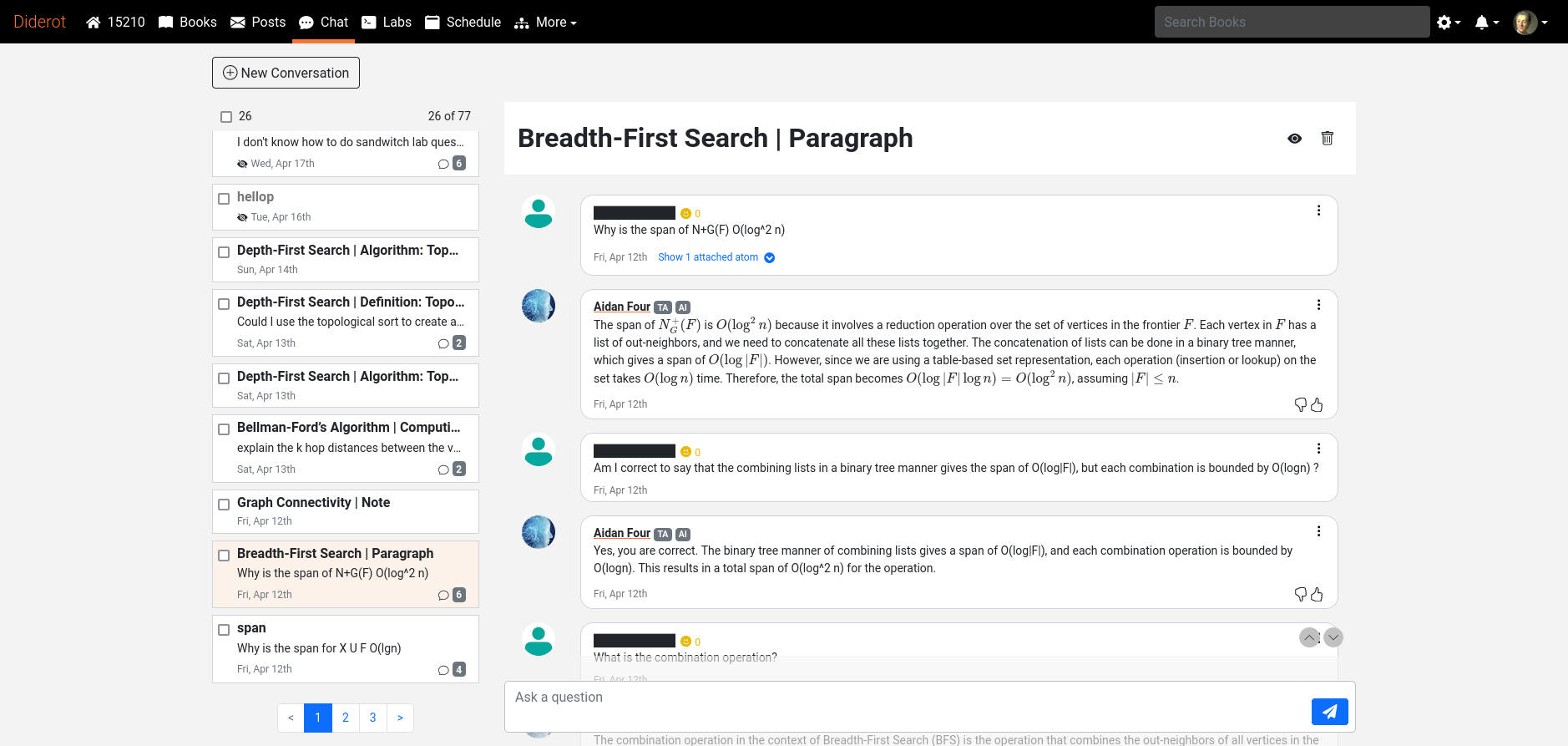Check the 'hellop' conversation checkbox
The height and width of the screenshot is (746, 1568).
coord(224,199)
